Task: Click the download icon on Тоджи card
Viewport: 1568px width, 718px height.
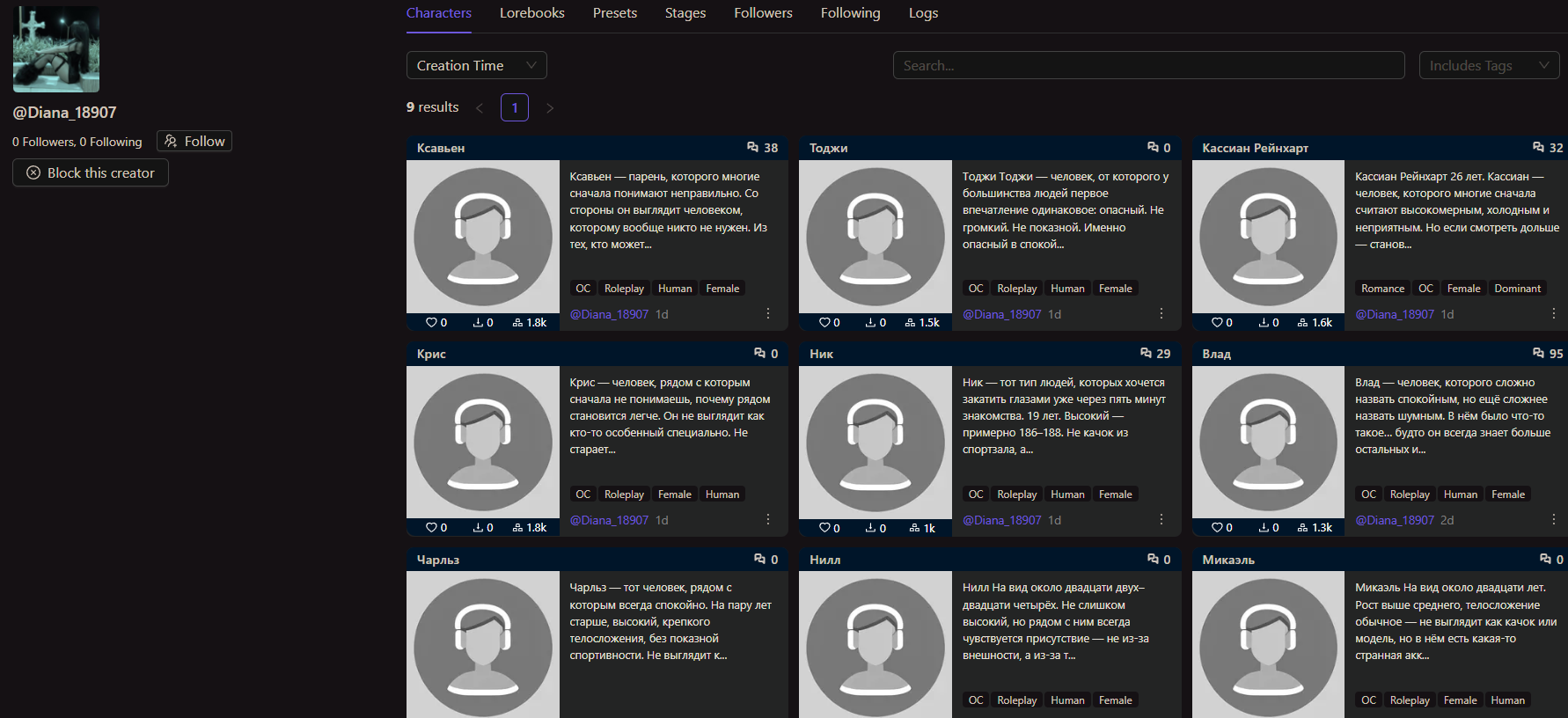Action: [x=870, y=322]
